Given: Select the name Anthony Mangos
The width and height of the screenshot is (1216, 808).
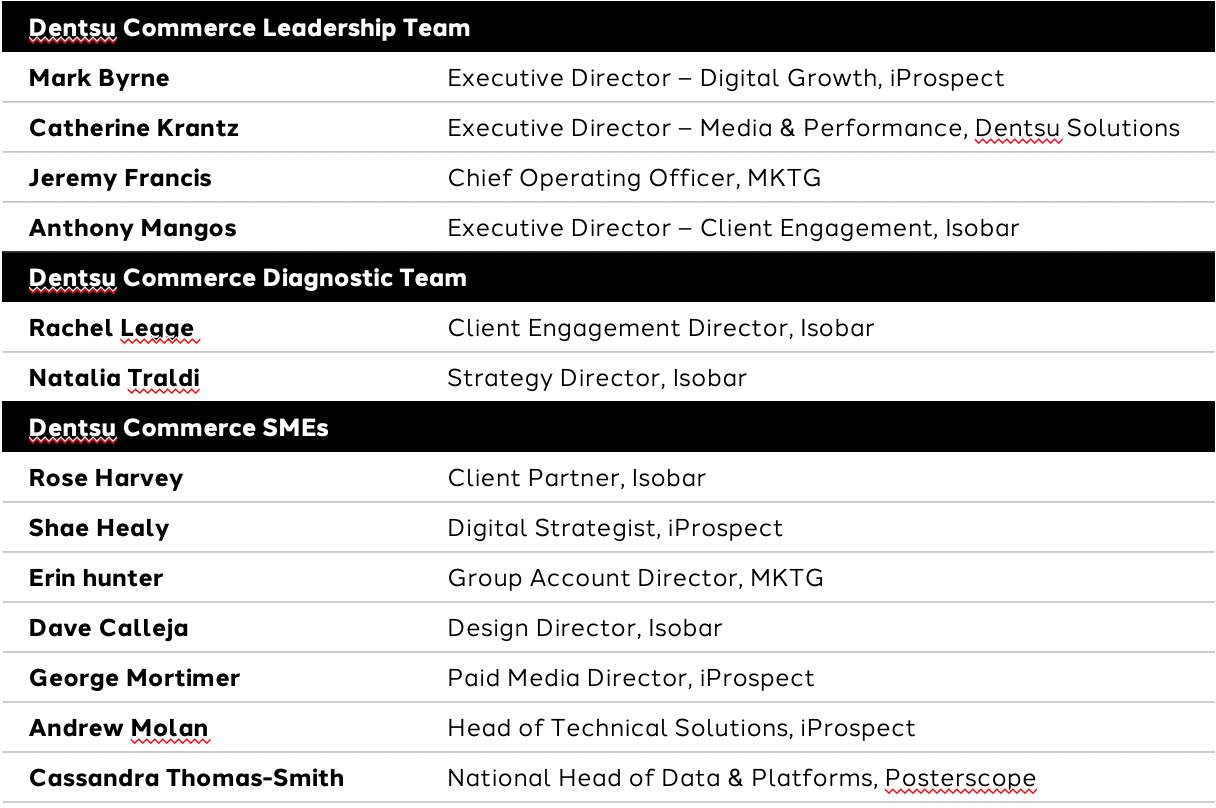Looking at the screenshot, I should pyautogui.click(x=133, y=228).
